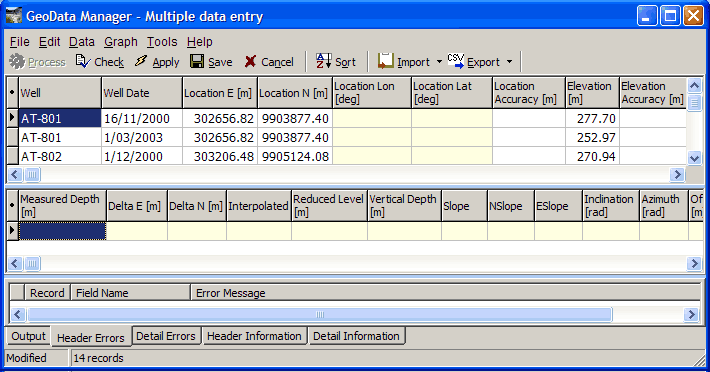Switch to the Detail Errors tab

tap(166, 336)
